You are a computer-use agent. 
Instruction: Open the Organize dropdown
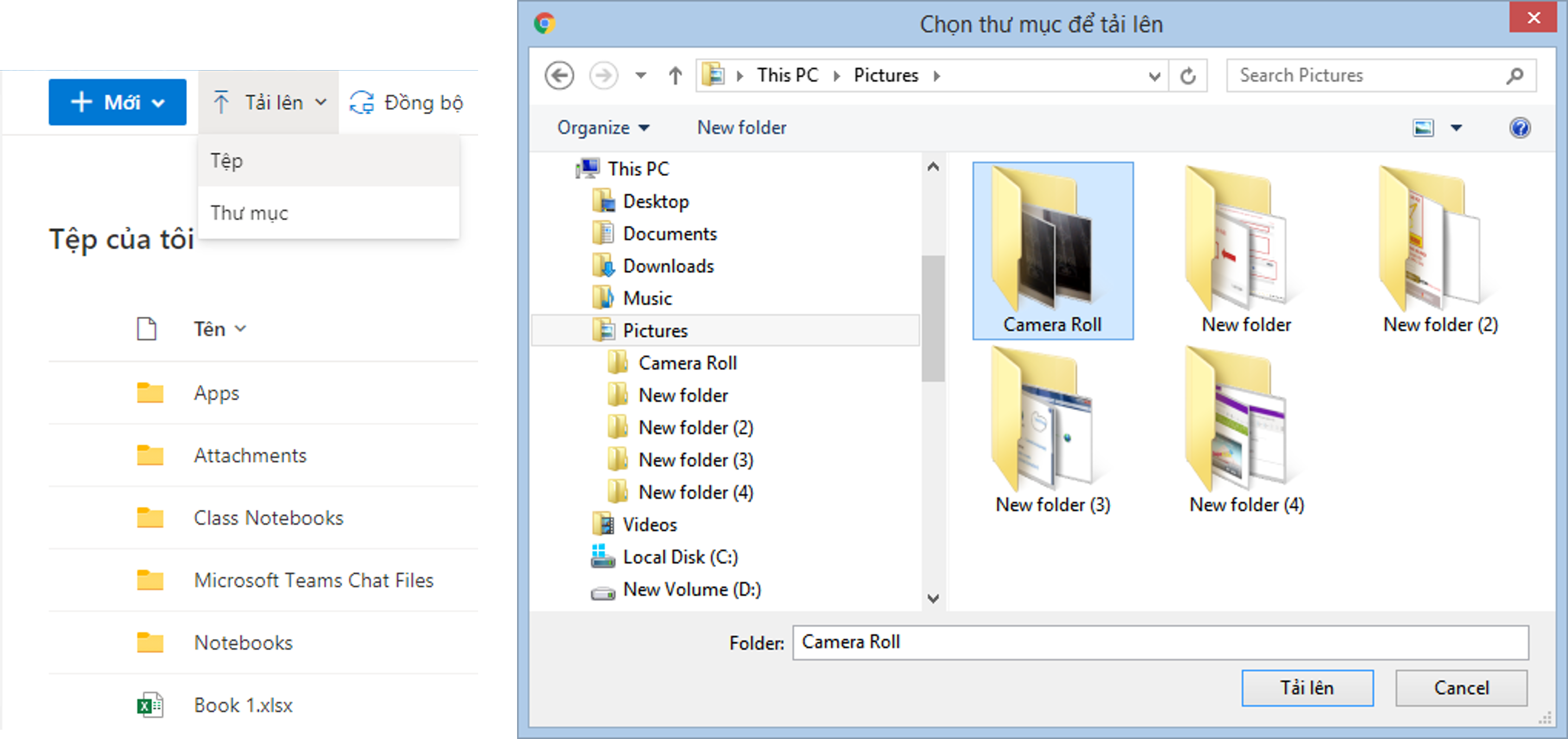pos(603,128)
